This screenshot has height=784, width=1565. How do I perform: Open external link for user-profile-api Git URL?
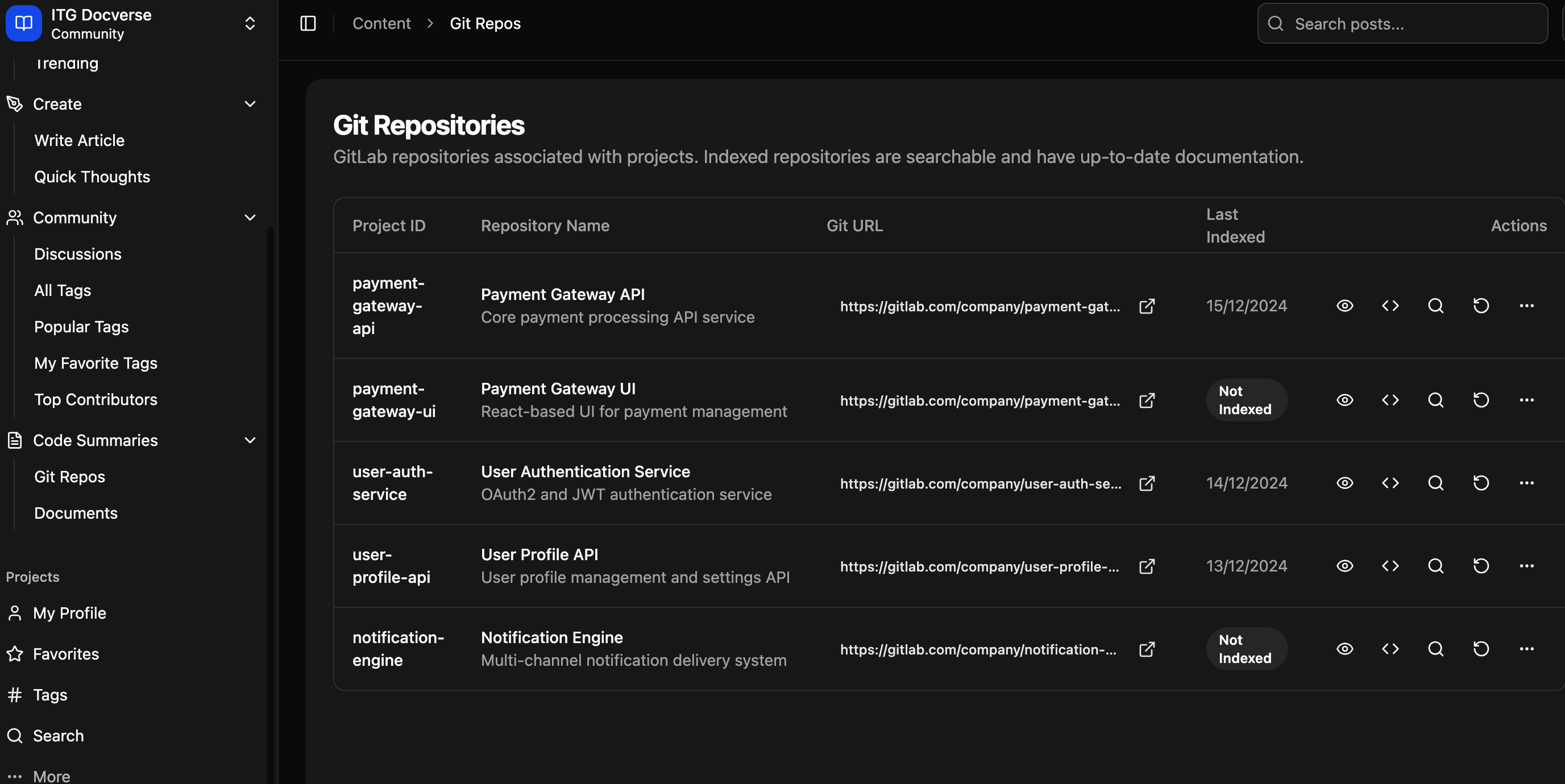pyautogui.click(x=1147, y=566)
